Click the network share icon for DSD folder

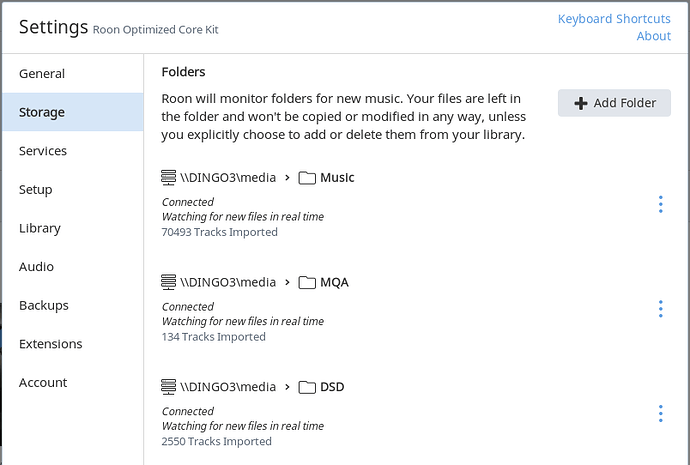coord(168,387)
